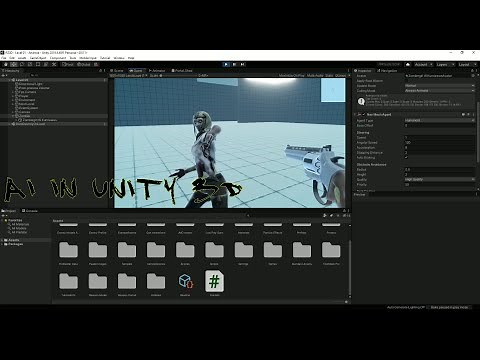480x360 pixels.
Task: Open the Quality High Quality dropdown
Action: click(440, 179)
